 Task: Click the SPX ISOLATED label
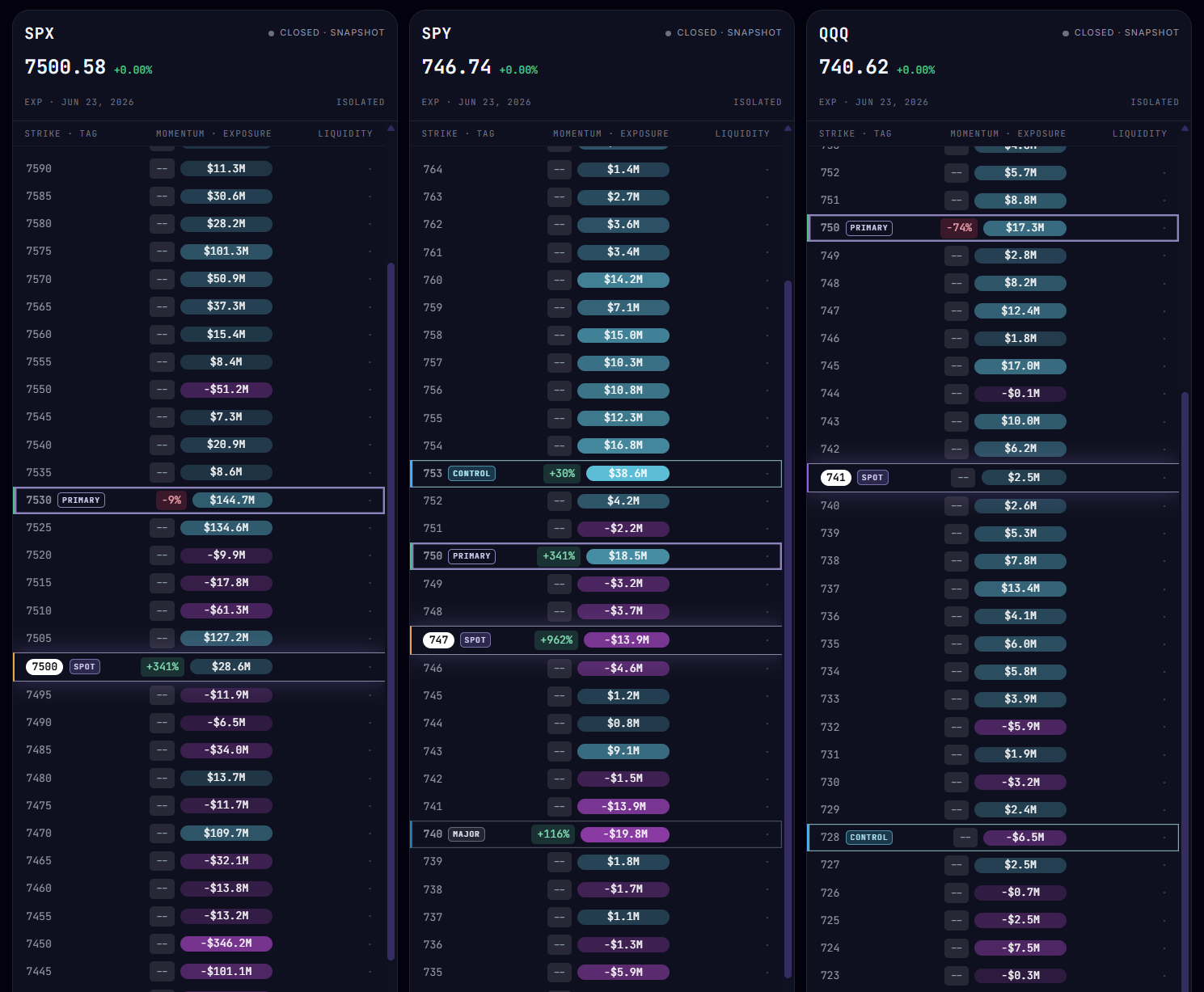coord(361,103)
